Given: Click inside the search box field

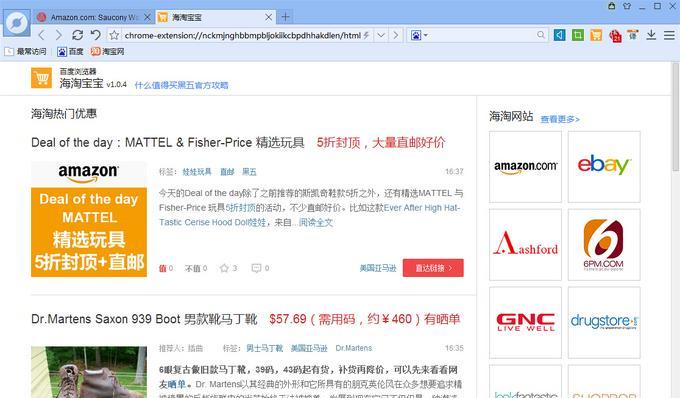Looking at the screenshot, I should pyautogui.click(x=482, y=35).
